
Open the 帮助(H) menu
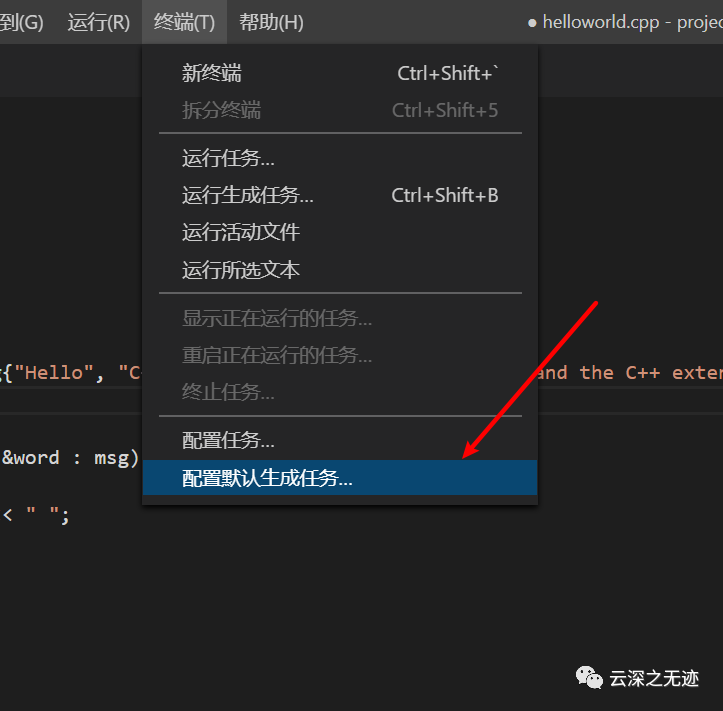pos(271,22)
